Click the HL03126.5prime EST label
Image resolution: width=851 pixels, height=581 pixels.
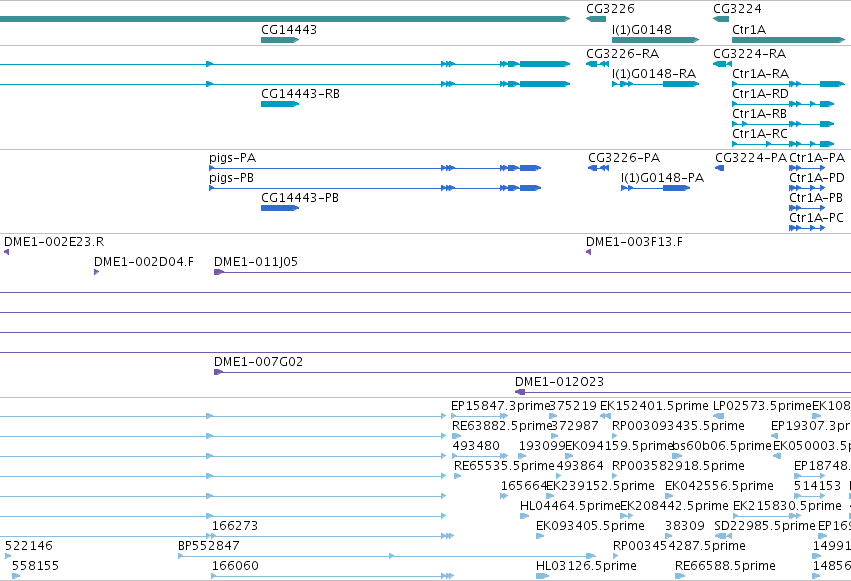pyautogui.click(x=586, y=566)
